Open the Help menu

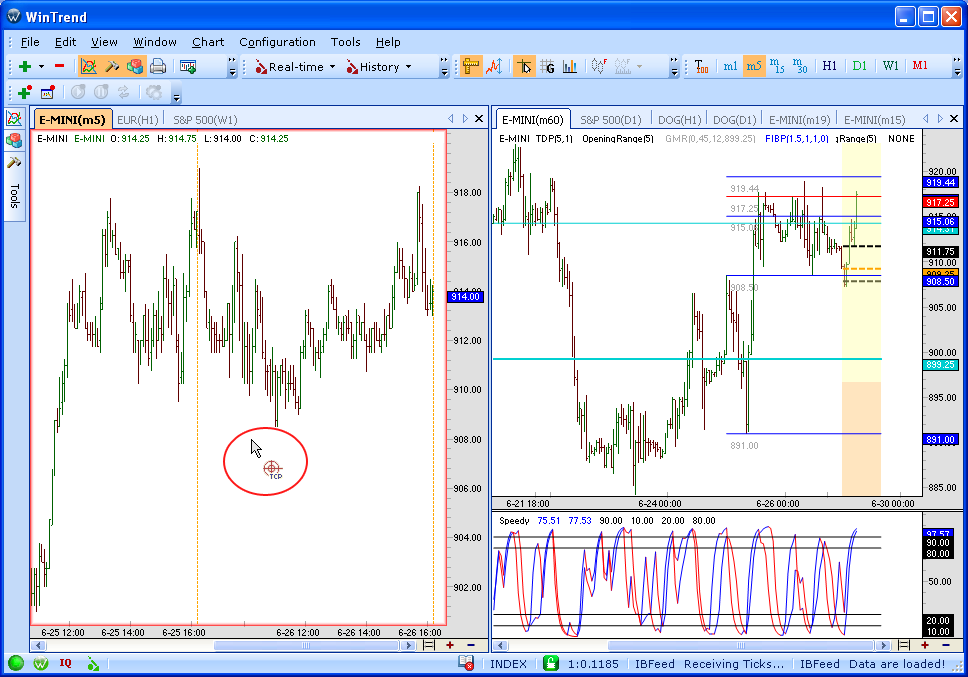[388, 42]
